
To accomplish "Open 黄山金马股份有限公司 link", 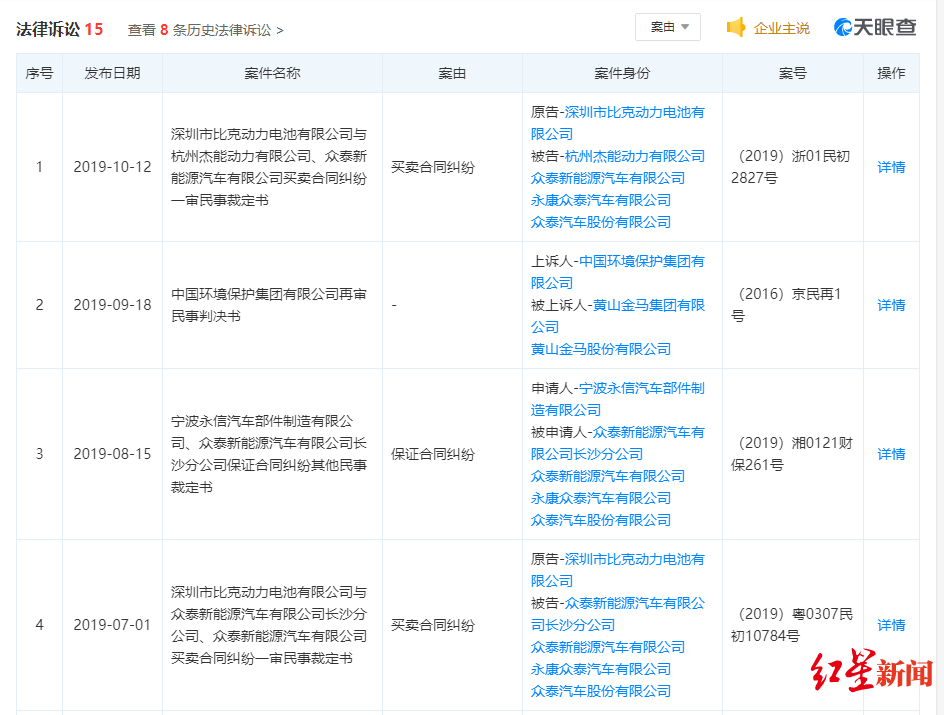I will coord(601,349).
